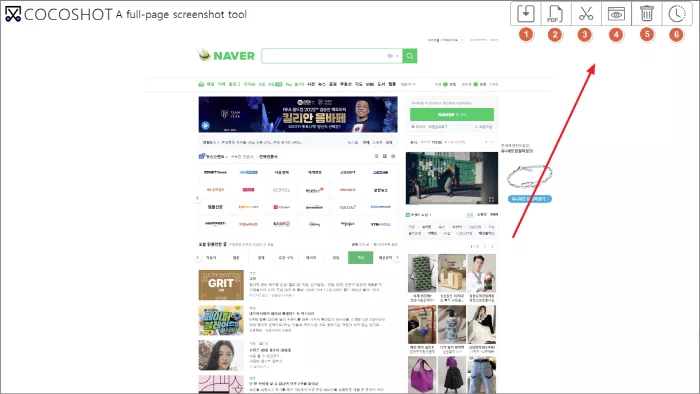The width and height of the screenshot is (700, 394).
Task: Click the Pay link in Naver navigation
Action: pyautogui.click(x=289, y=84)
